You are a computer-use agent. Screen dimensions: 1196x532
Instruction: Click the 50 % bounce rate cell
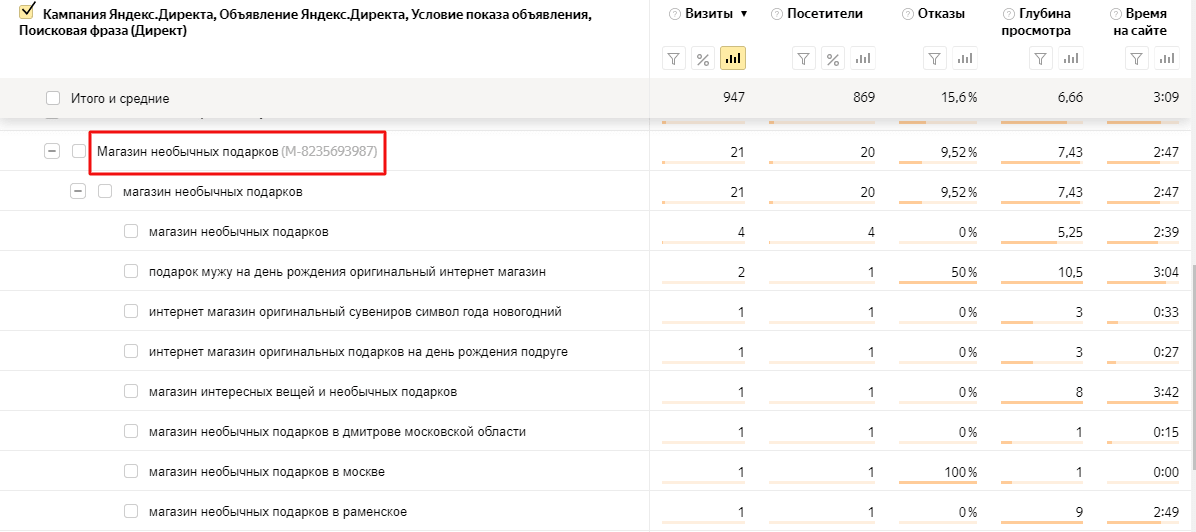(x=963, y=272)
